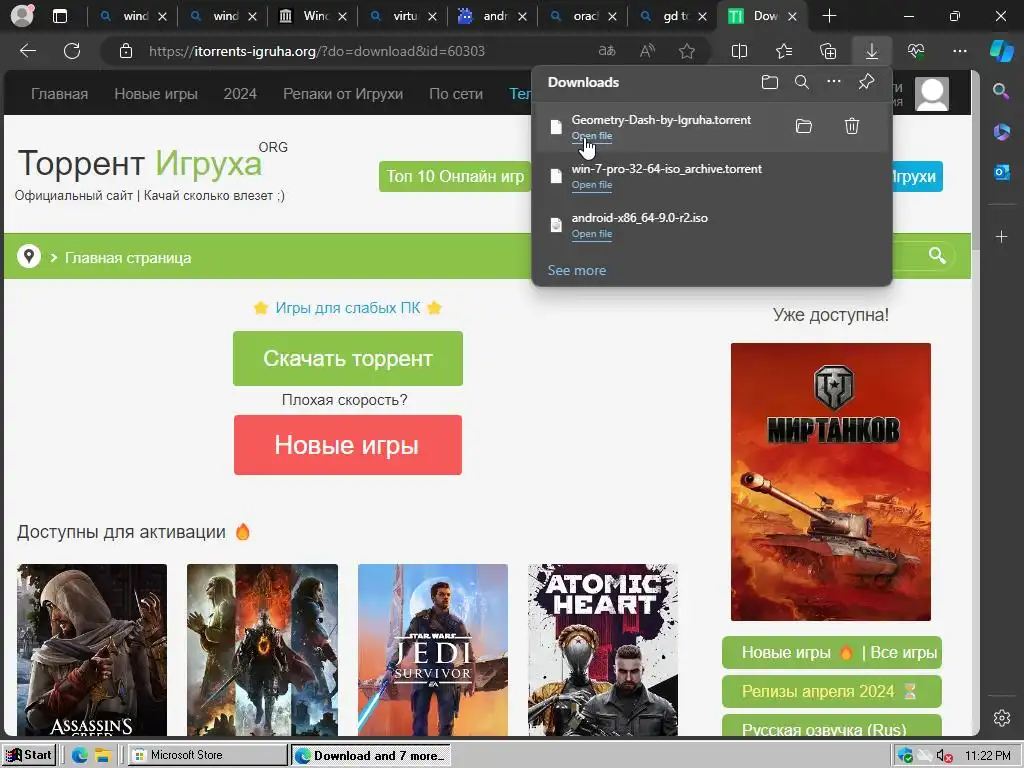The width and height of the screenshot is (1024, 768).
Task: Click the Windows Start button
Action: 29,755
